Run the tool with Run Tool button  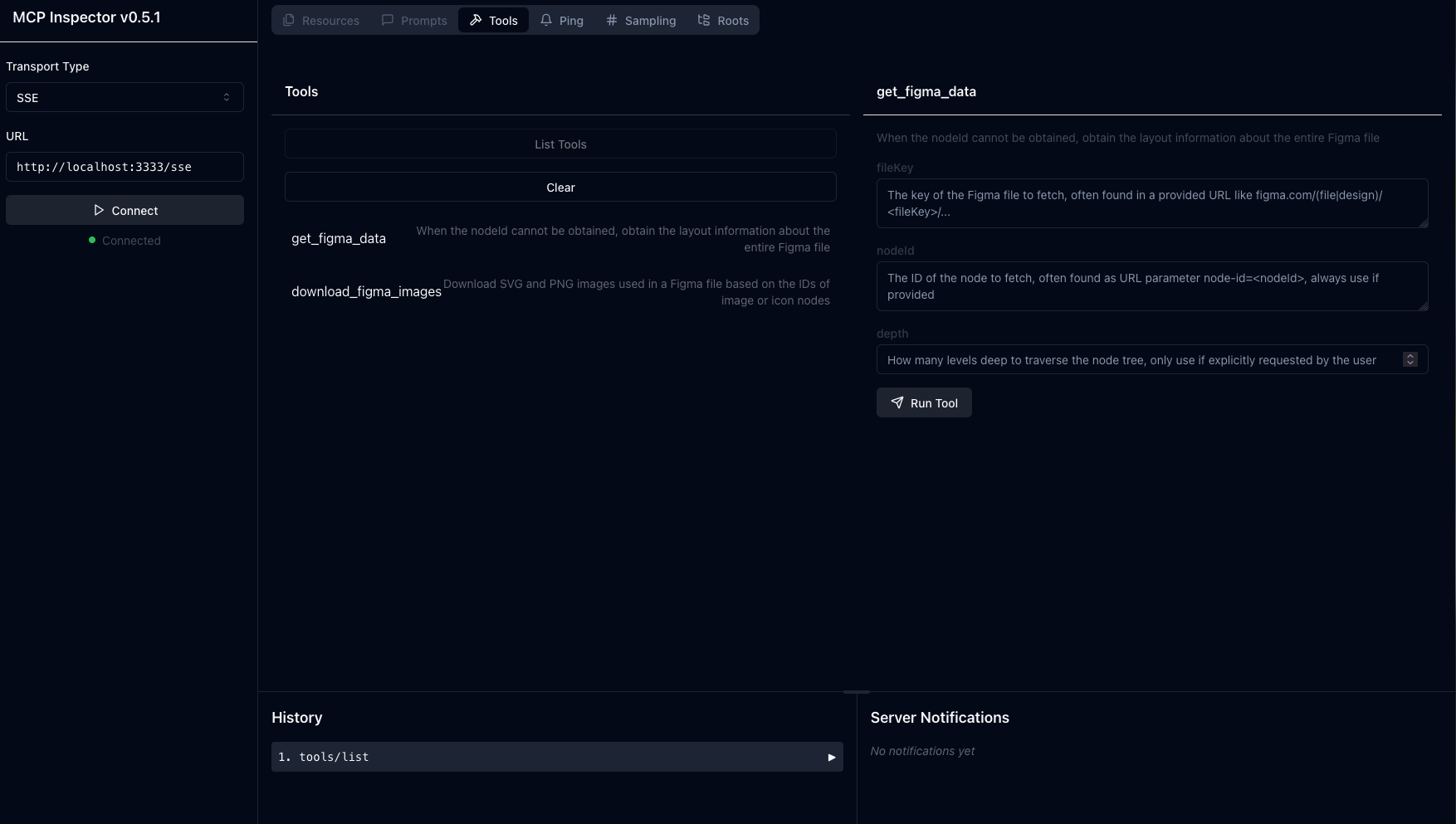924,402
